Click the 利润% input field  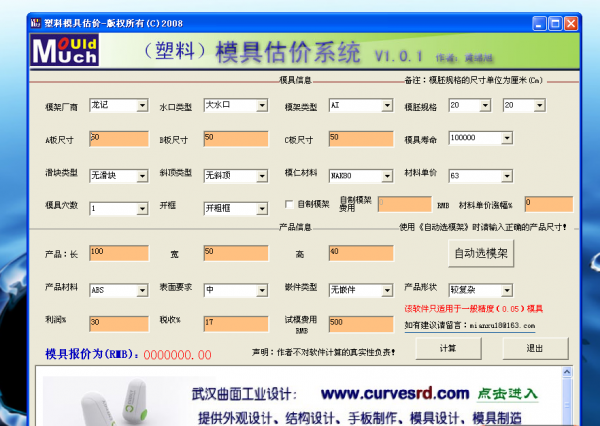[x=119, y=324]
